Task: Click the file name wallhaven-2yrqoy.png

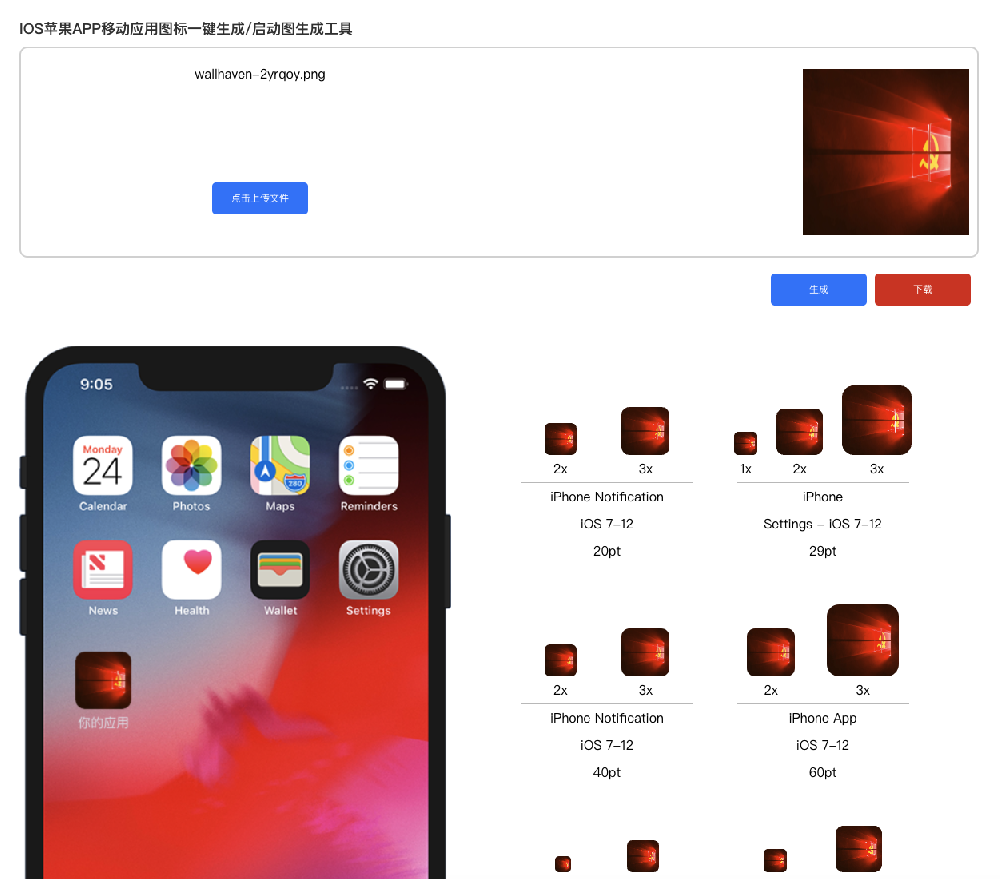Action: point(260,75)
